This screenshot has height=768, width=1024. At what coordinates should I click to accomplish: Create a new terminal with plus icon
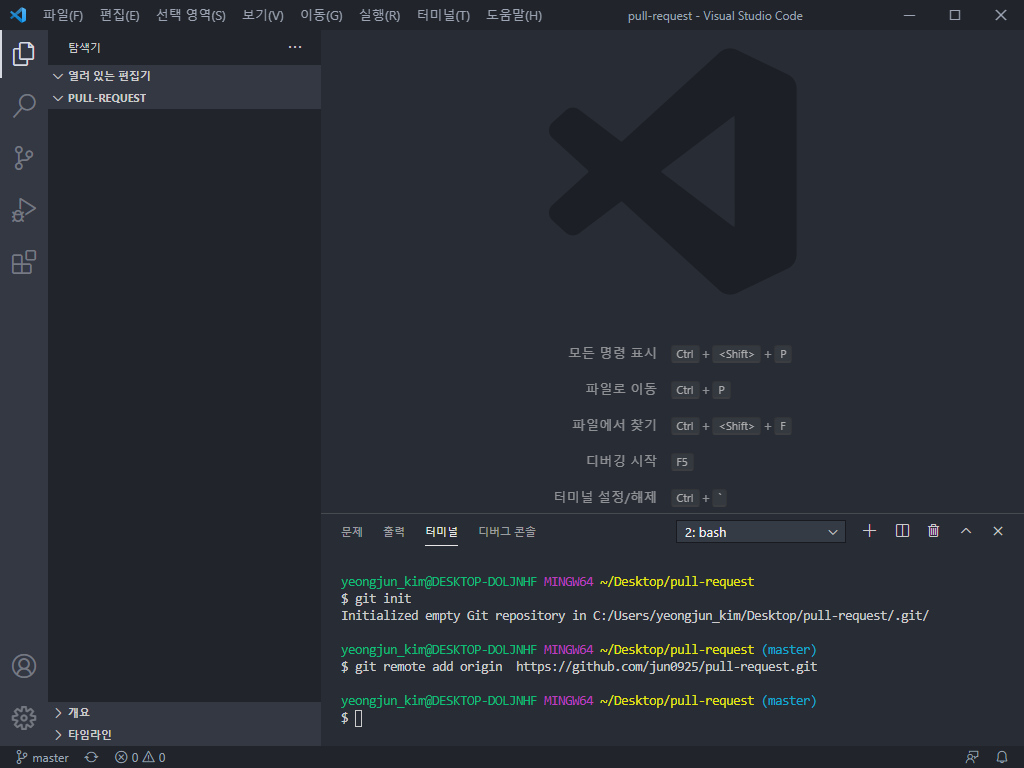tap(869, 531)
